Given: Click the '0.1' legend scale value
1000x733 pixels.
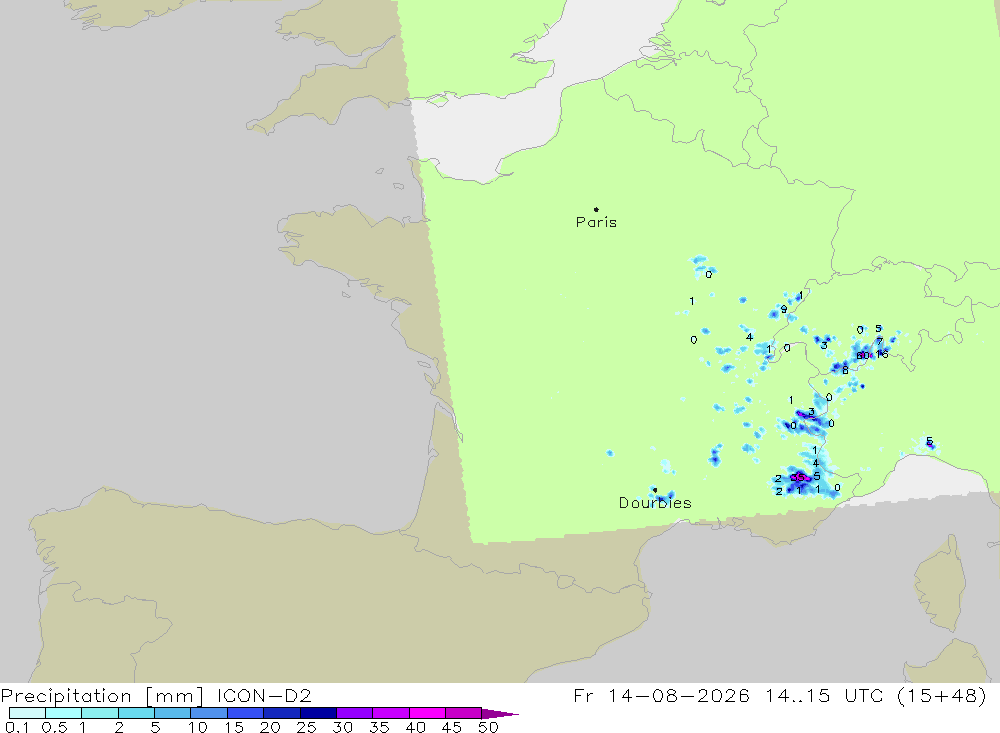Looking at the screenshot, I should (x=17, y=727).
